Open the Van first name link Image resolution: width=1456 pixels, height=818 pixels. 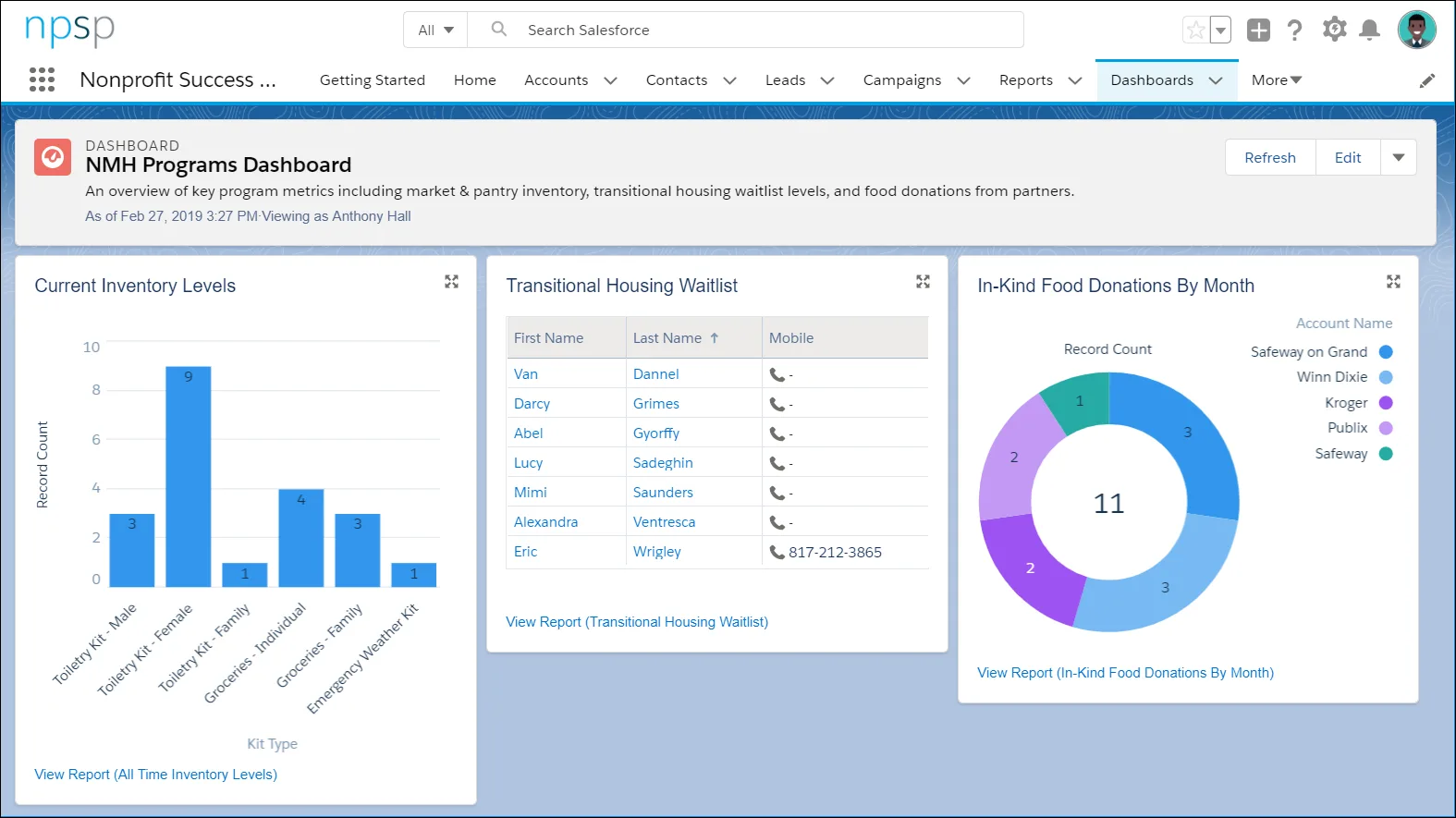click(x=526, y=374)
